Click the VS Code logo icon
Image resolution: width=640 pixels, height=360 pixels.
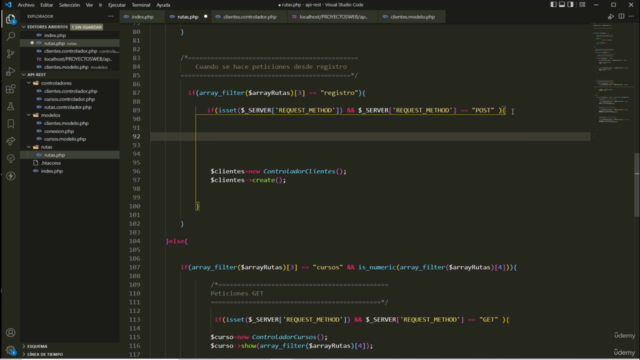[x=8, y=5]
